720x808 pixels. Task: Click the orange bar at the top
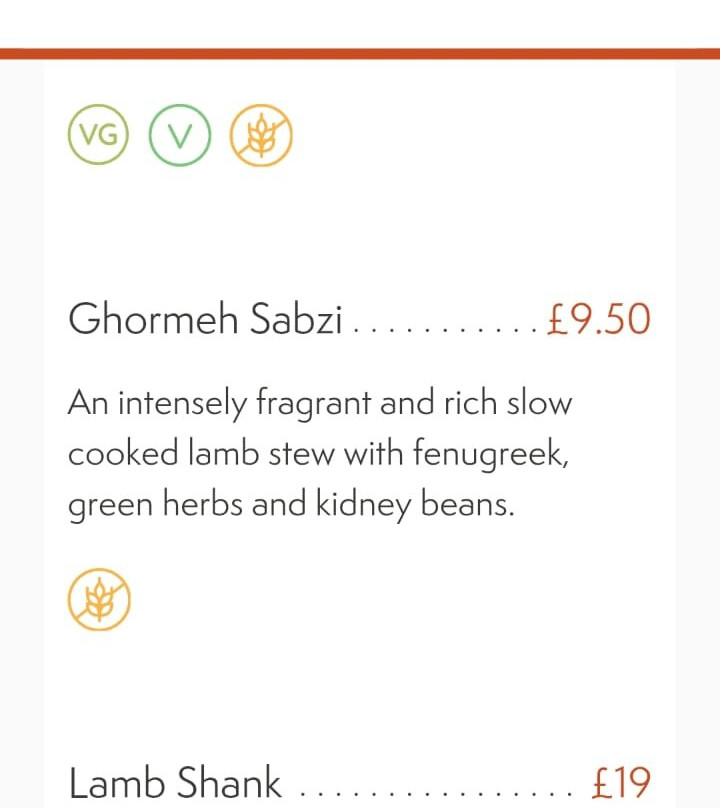[360, 53]
